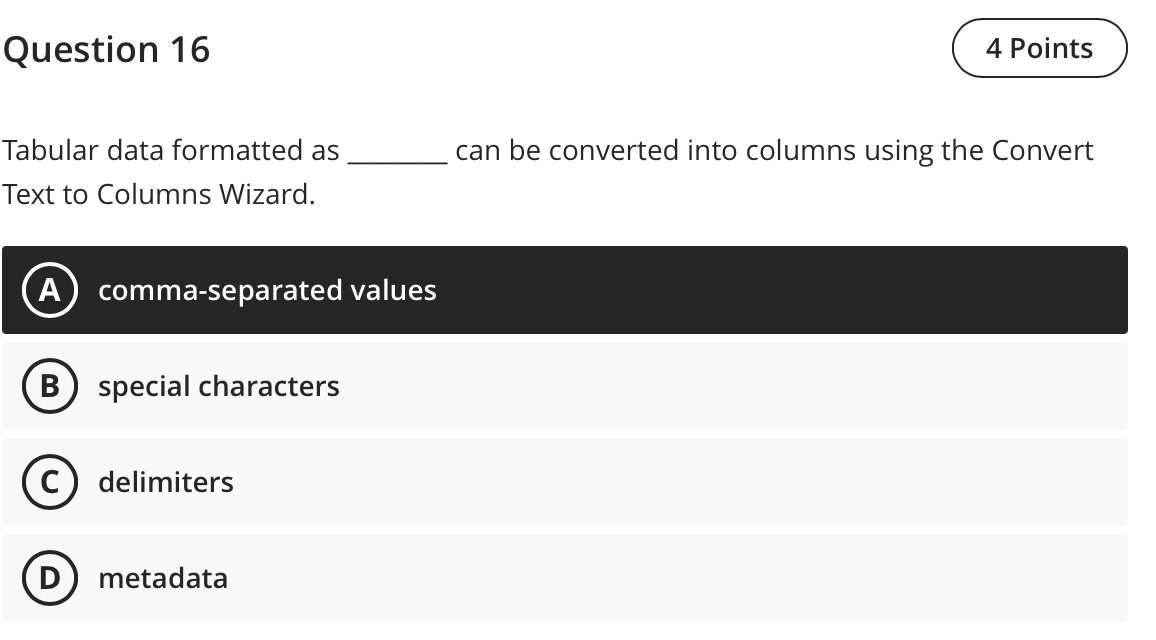
Task: Click the 'Question 16' heading
Action: click(x=107, y=48)
